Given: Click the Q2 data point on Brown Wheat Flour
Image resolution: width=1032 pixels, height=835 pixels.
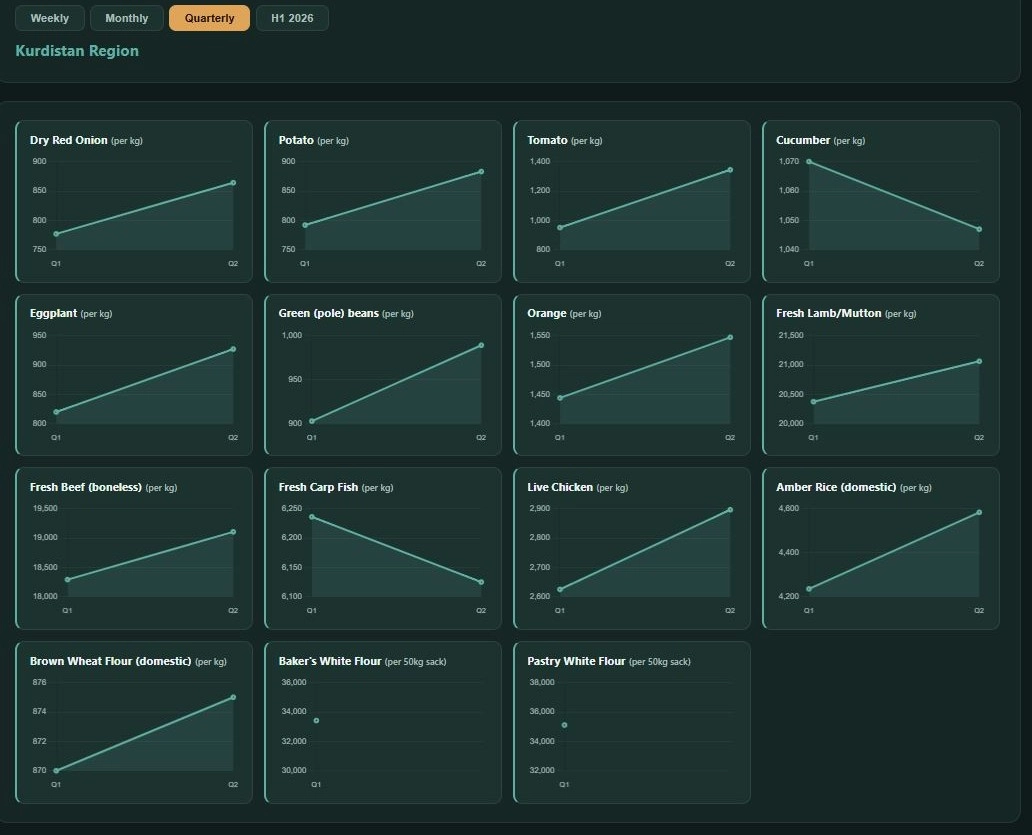Looking at the screenshot, I should point(233,697).
